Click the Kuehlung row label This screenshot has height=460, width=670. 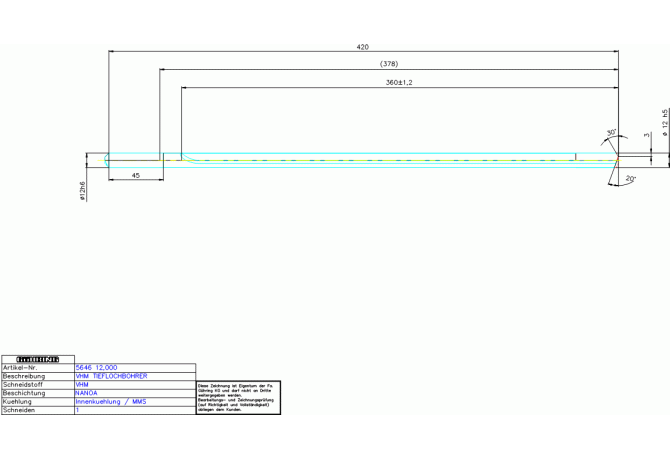coord(19,402)
